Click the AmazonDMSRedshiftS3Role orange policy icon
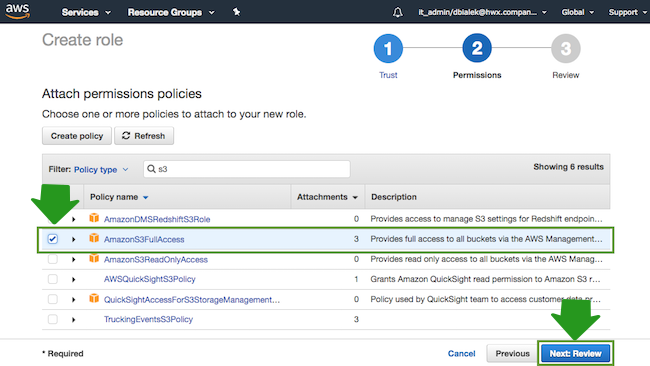The height and width of the screenshot is (366, 650). point(94,218)
